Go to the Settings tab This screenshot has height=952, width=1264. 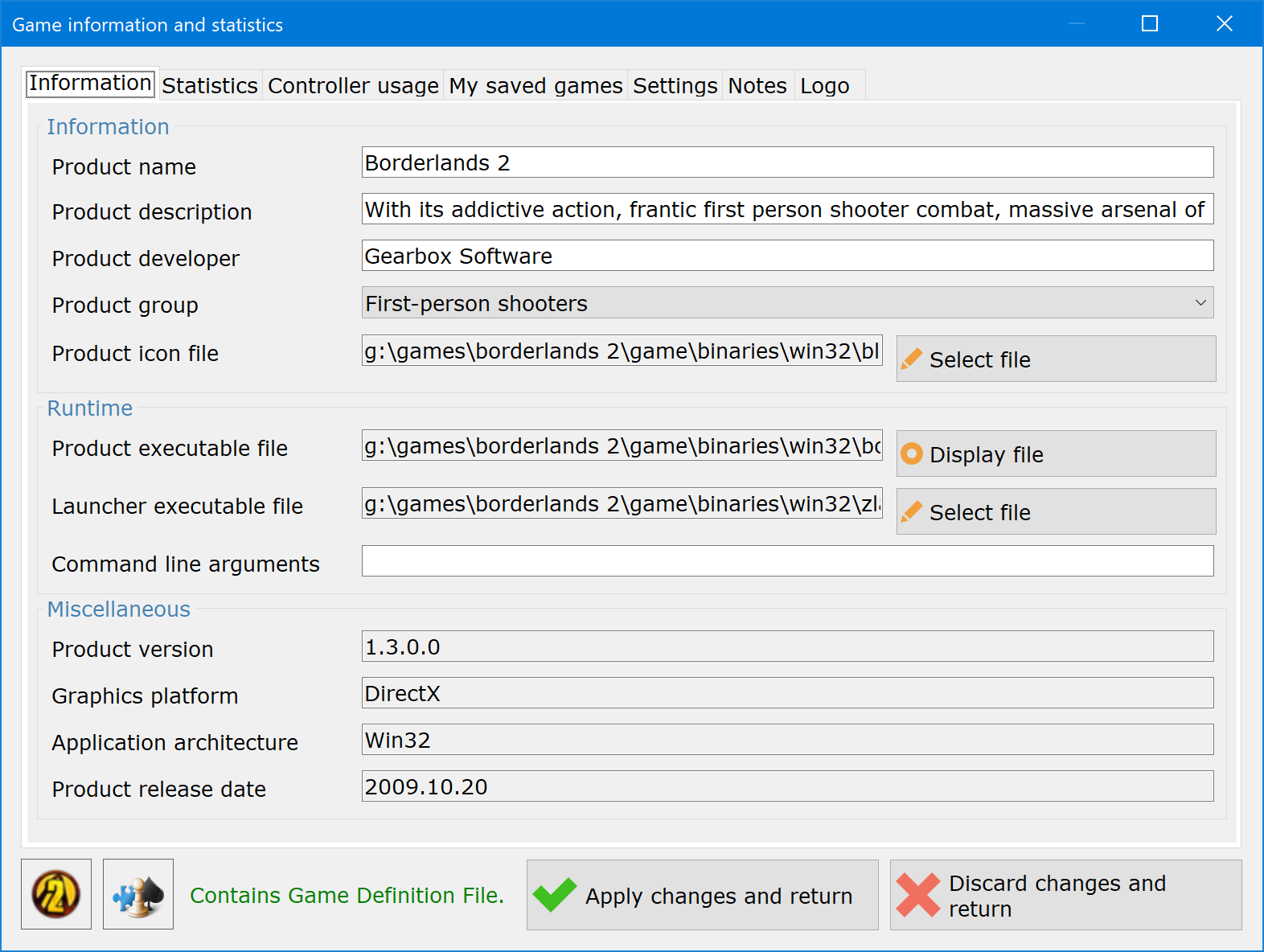tap(675, 85)
